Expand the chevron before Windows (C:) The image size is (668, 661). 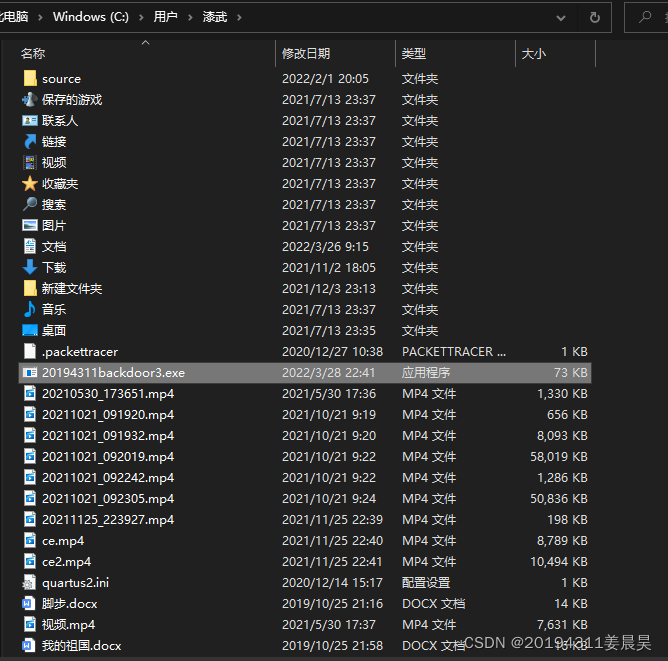point(40,17)
